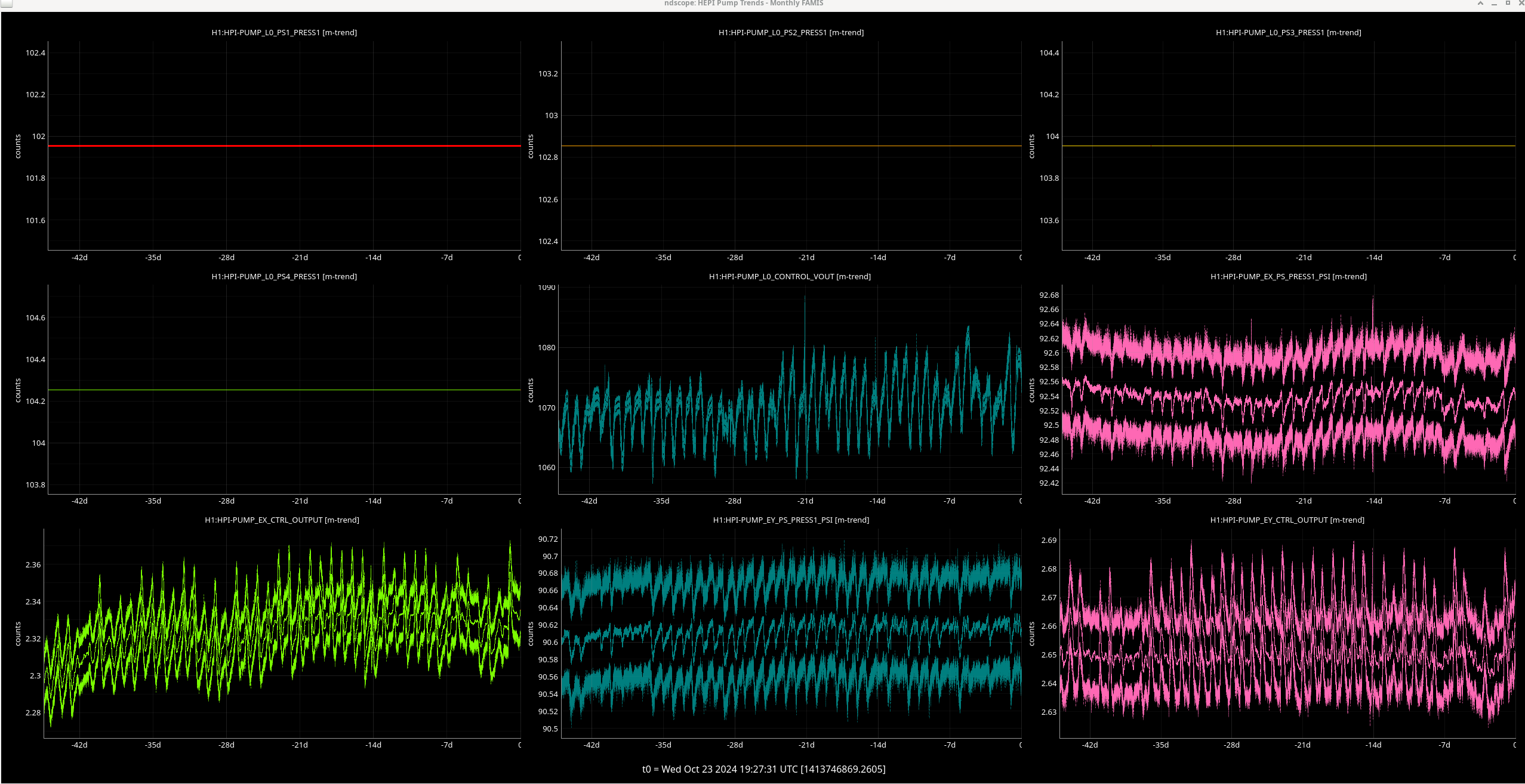Select the H1:HPI-PUMP_EX_PS_PRESS1_PSI plot title
The image size is (1525, 784).
[x=1289, y=276]
